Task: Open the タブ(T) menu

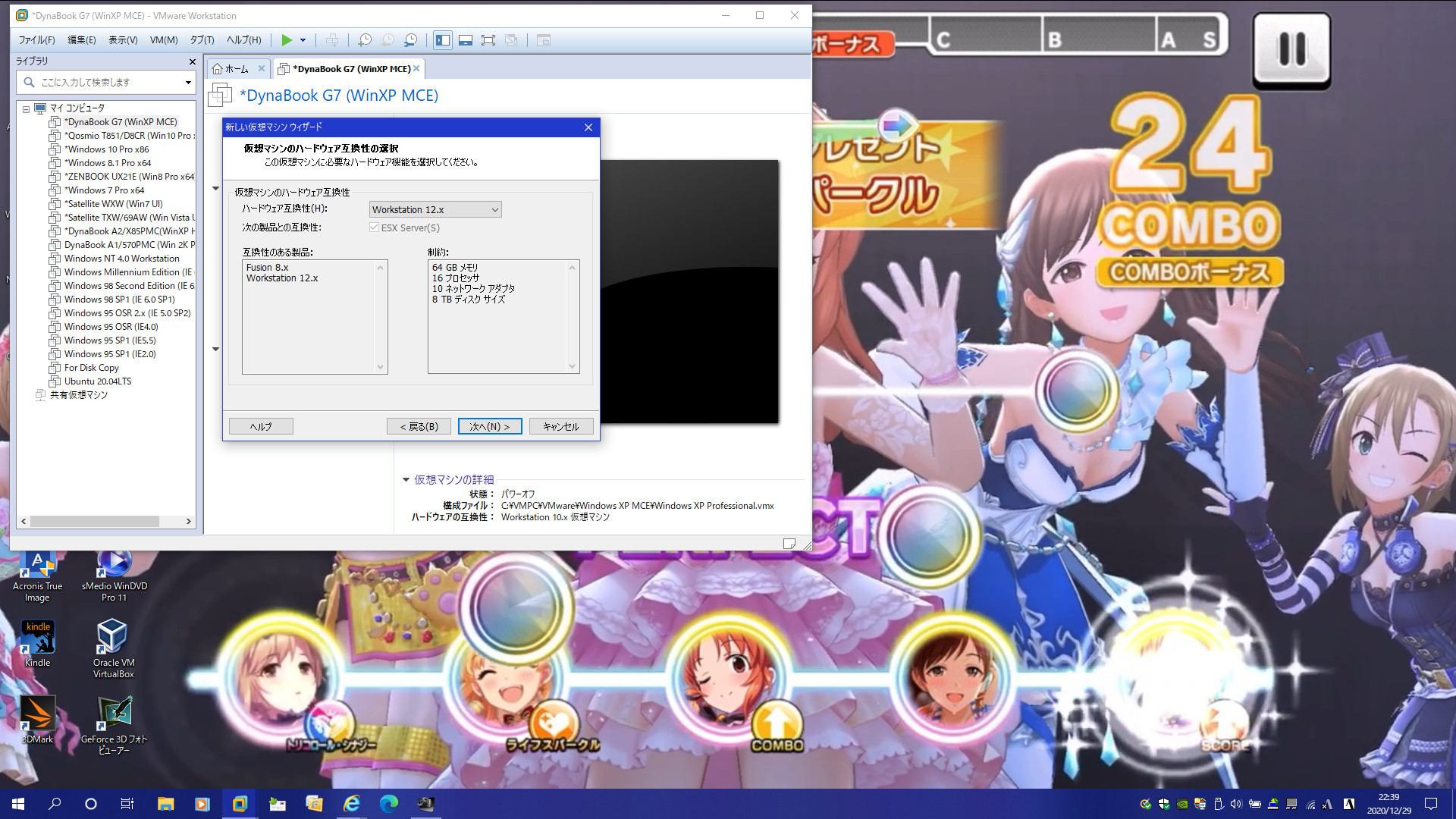Action: tap(202, 40)
